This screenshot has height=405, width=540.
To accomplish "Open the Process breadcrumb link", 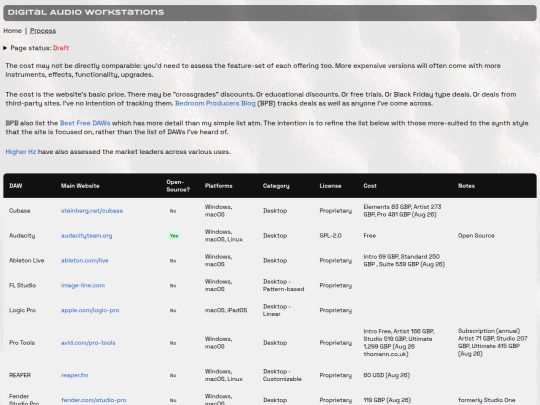I will point(43,31).
